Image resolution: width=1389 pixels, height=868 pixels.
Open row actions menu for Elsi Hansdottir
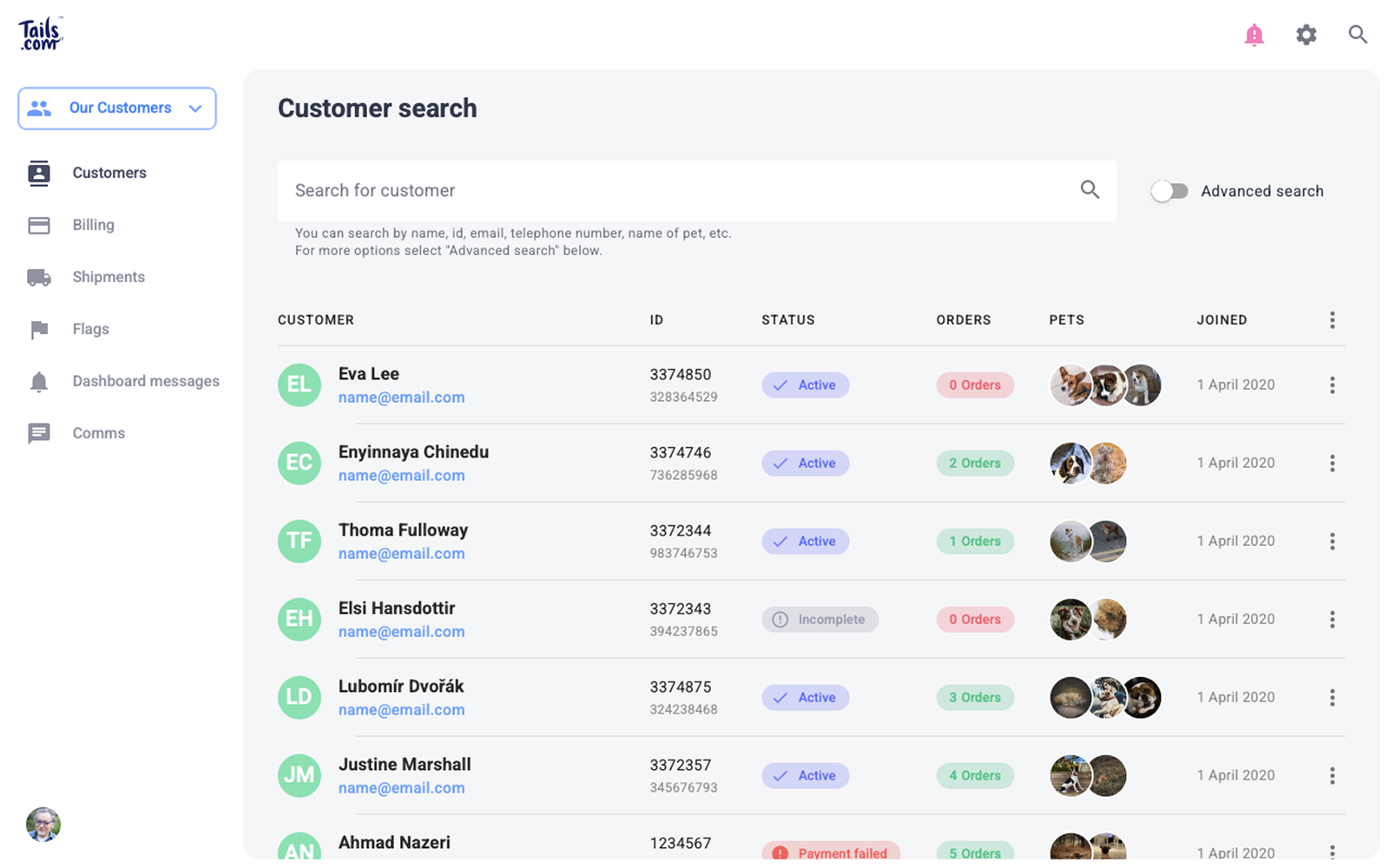click(1332, 620)
